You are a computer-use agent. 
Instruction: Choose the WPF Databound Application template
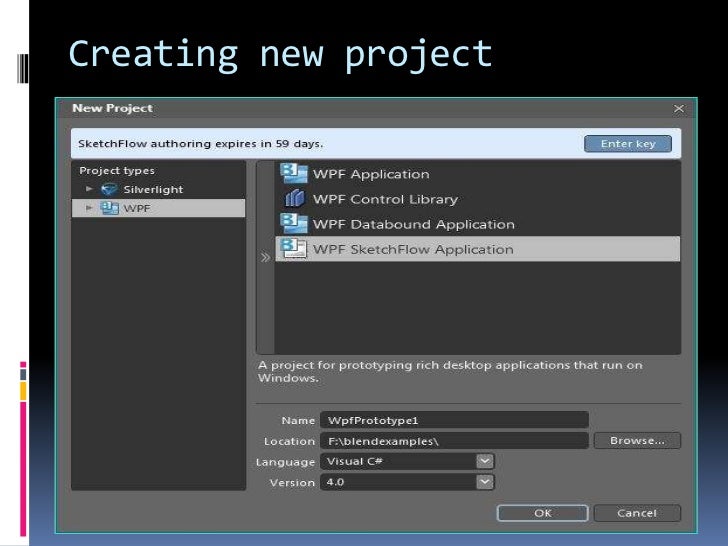[x=478, y=224]
